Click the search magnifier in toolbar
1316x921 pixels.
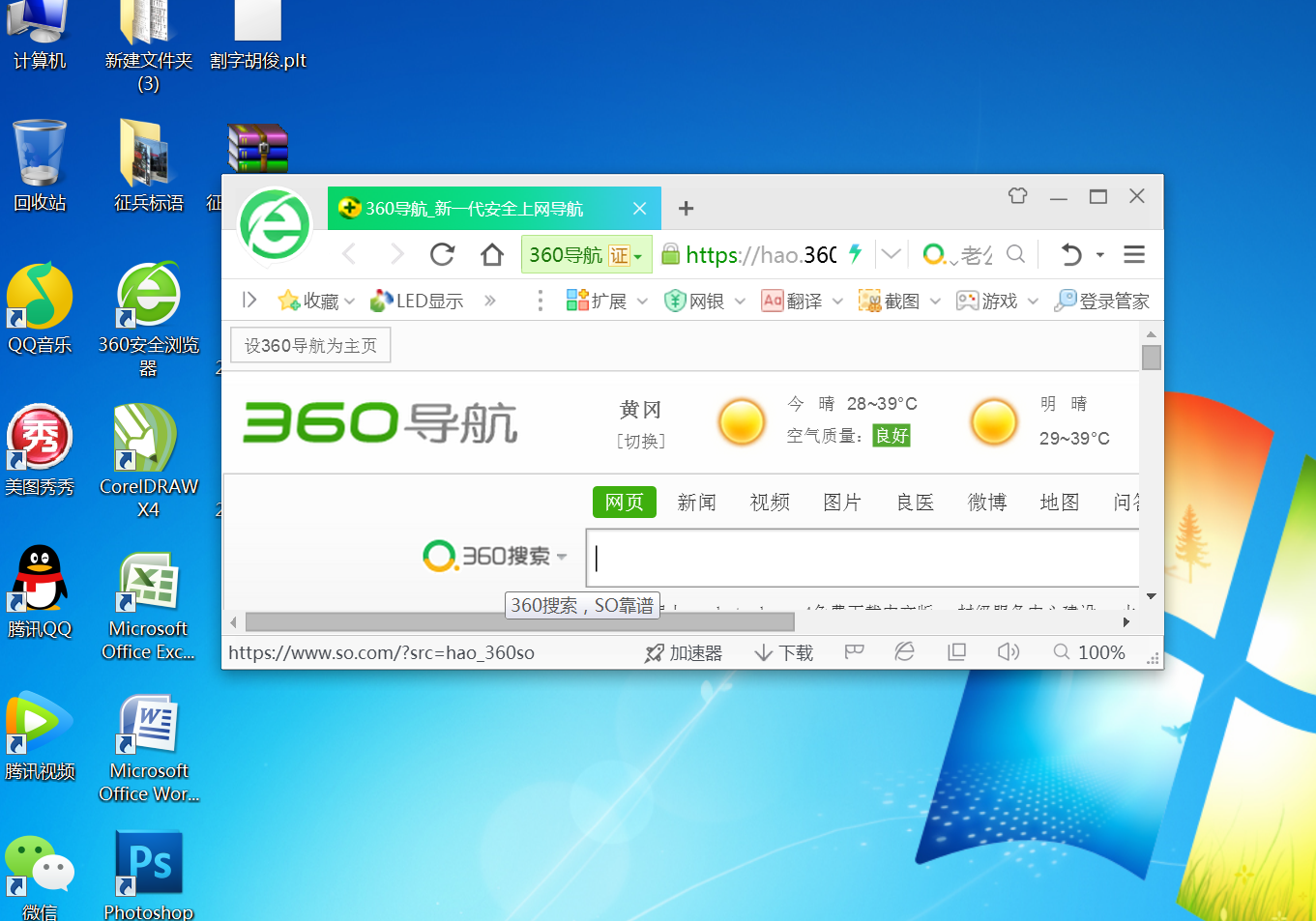1015,254
